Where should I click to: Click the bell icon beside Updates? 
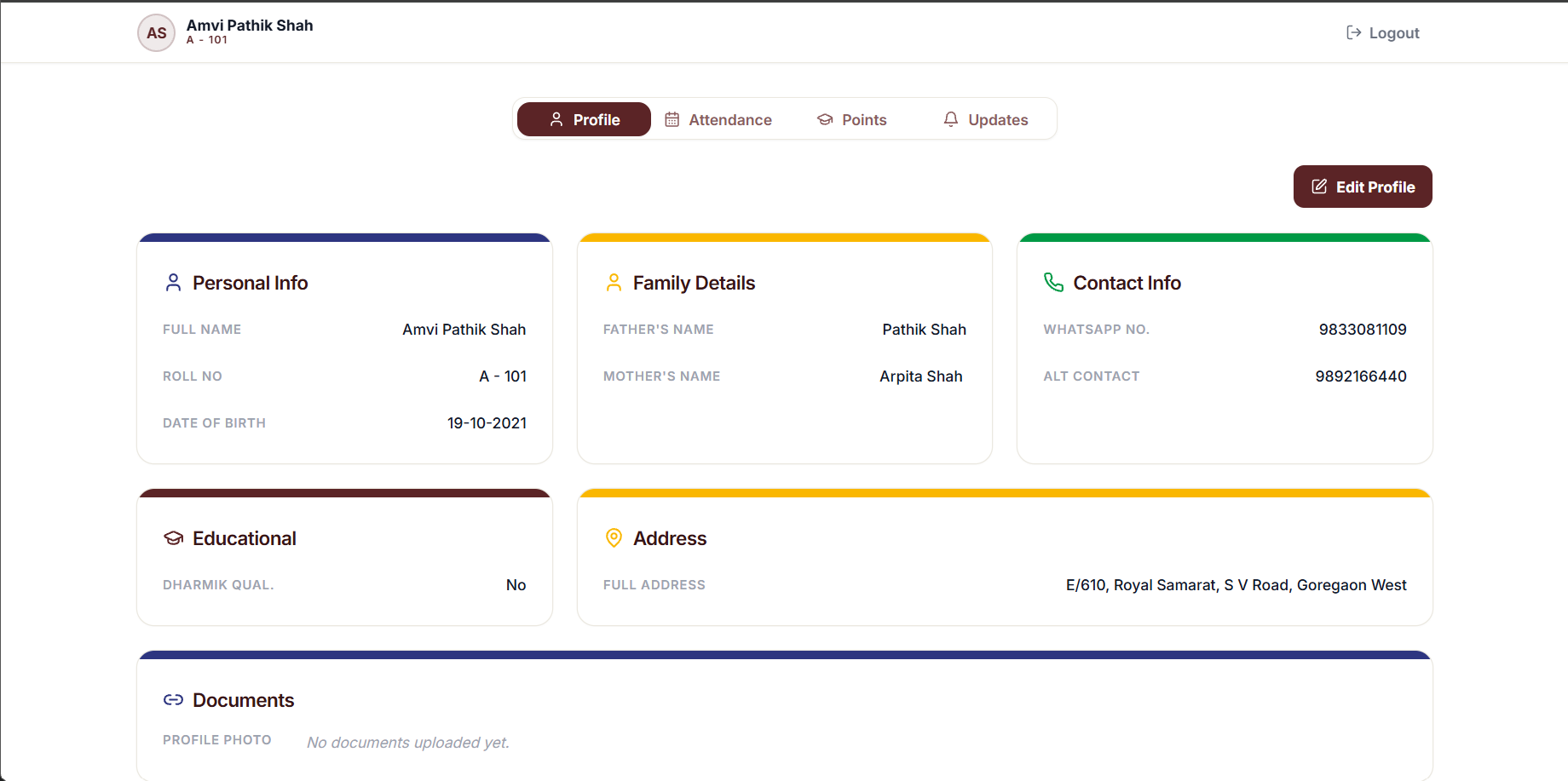951,119
